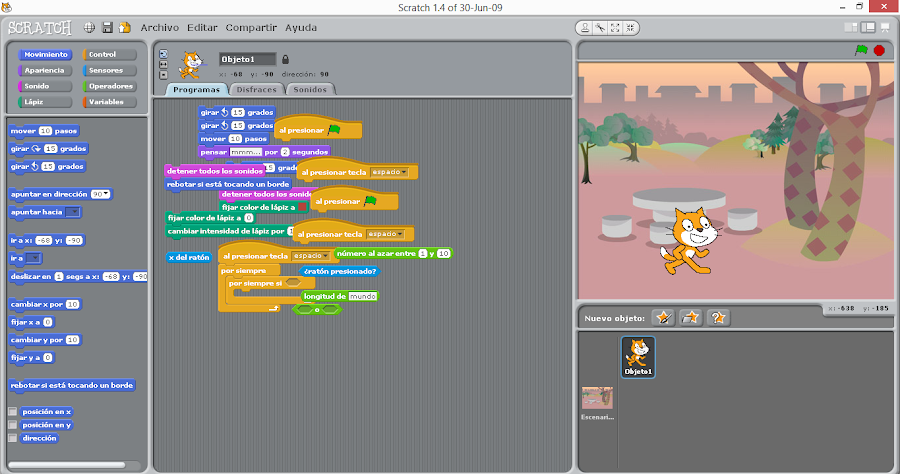Set rotation style to left-right flip

[164, 64]
